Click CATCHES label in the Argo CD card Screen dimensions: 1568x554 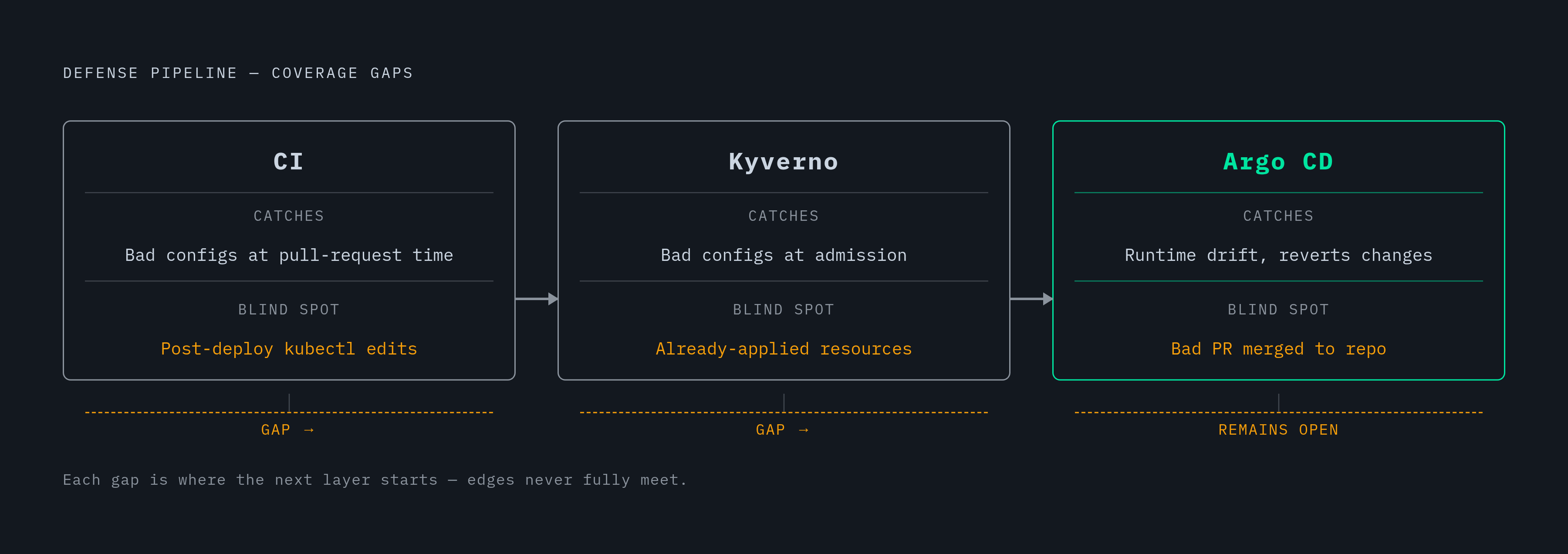click(1278, 216)
